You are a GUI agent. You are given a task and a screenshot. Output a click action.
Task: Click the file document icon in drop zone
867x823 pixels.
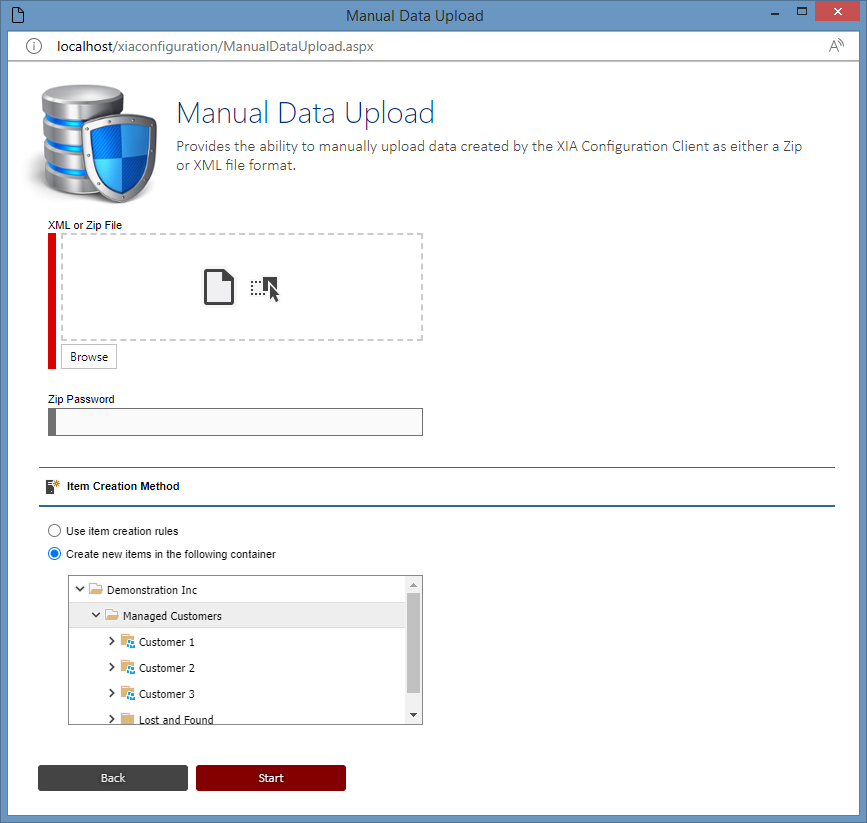point(219,287)
